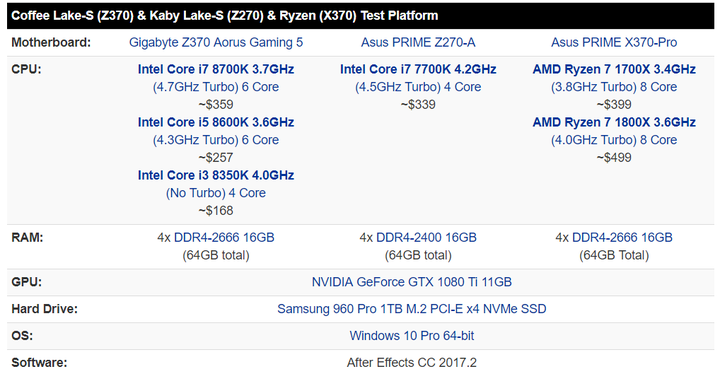Open the DDR4-2400 16GB RAM link
Image resolution: width=720 pixels, height=386 pixels.
click(426, 238)
